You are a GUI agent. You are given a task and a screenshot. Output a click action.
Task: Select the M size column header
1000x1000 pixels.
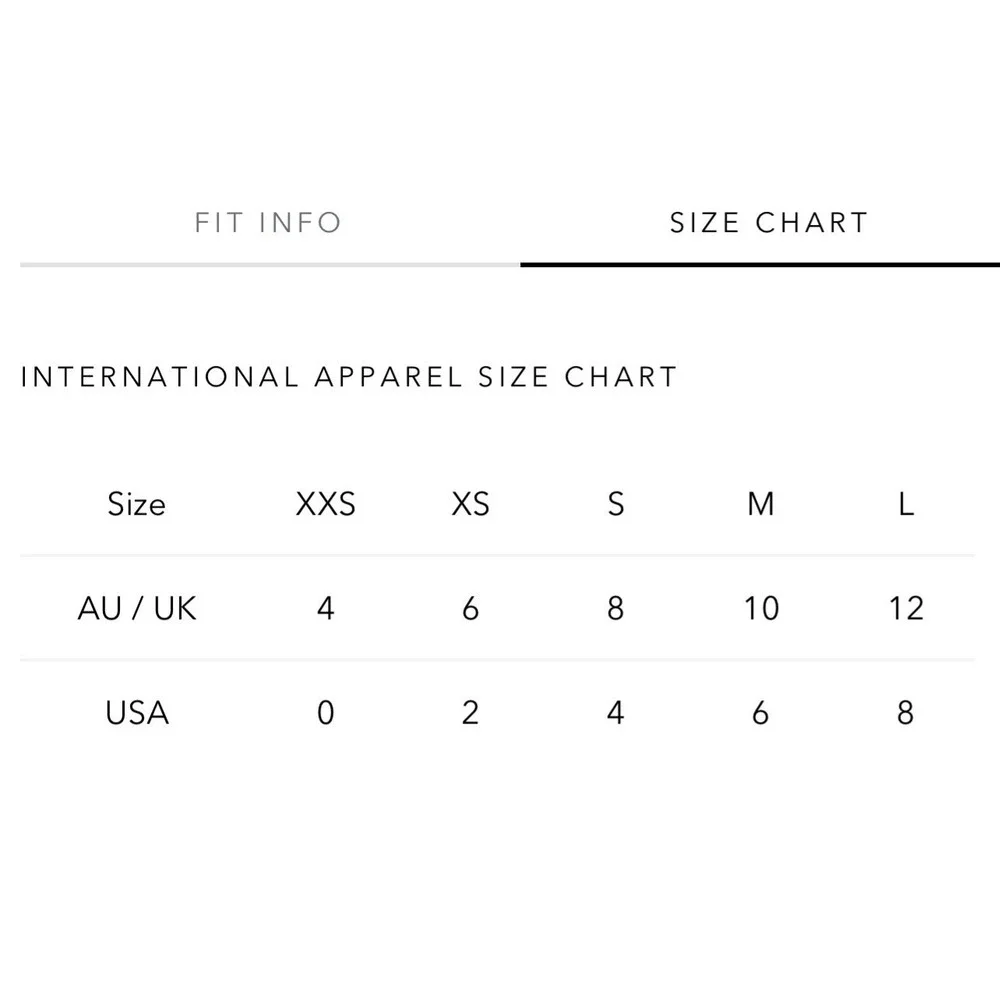[x=761, y=504]
